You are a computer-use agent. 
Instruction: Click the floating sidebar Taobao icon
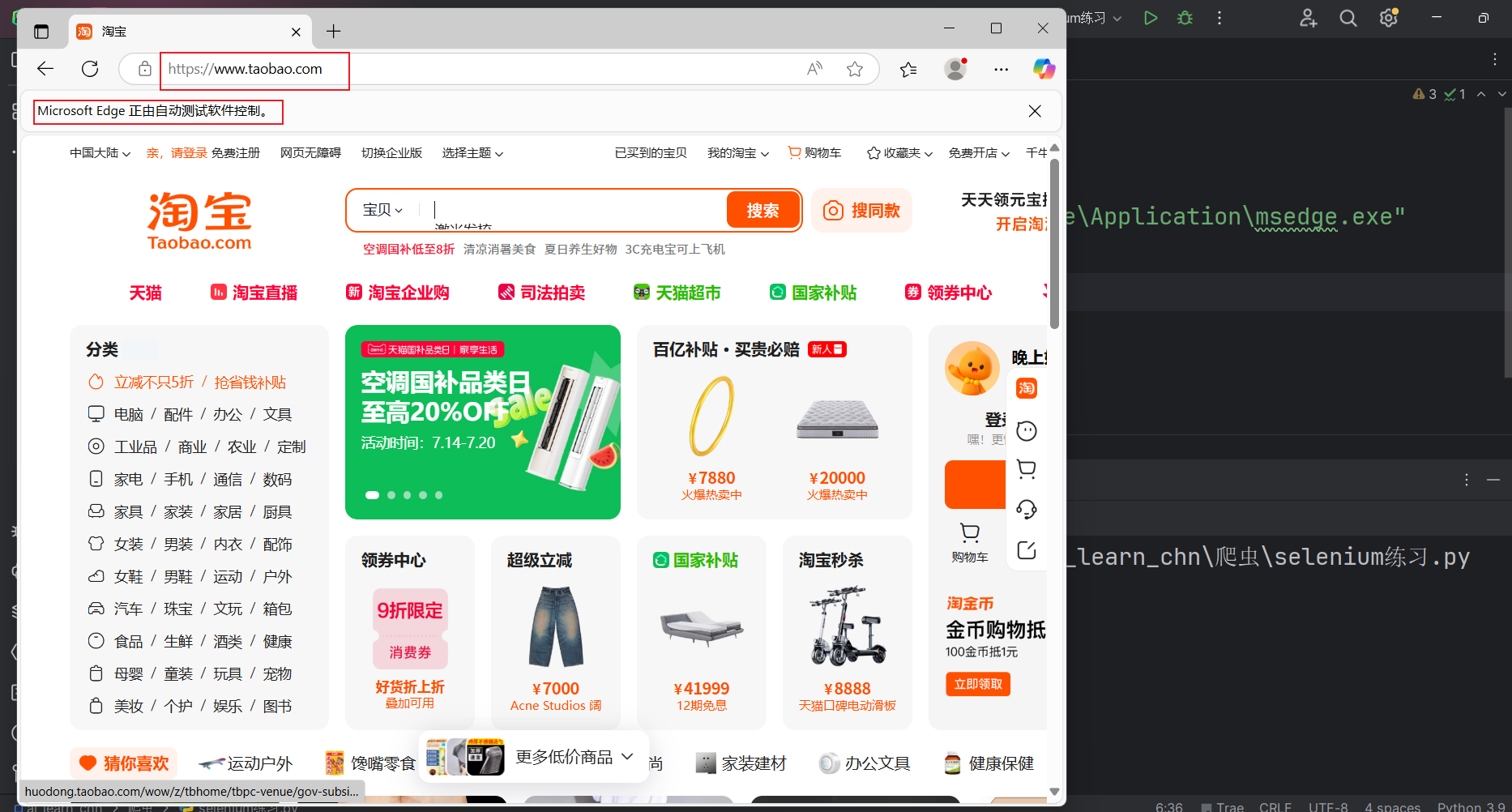(x=1027, y=388)
